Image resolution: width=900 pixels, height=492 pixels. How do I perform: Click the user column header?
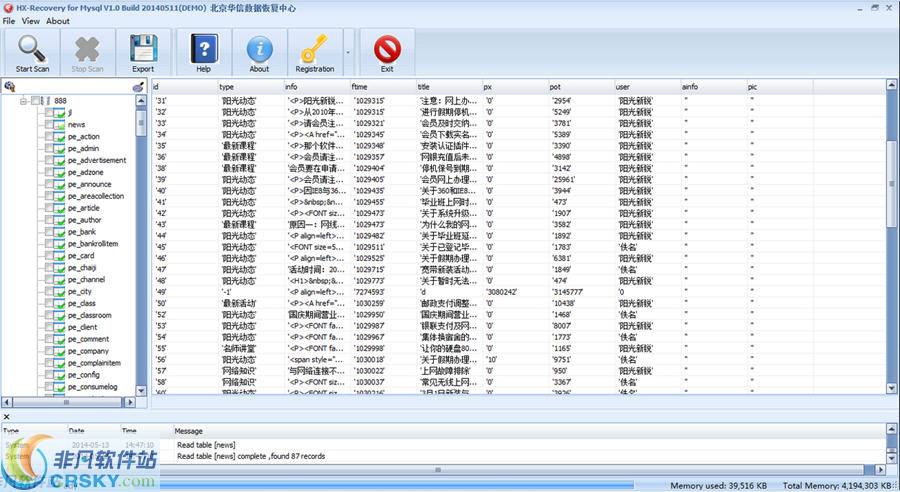pos(647,87)
